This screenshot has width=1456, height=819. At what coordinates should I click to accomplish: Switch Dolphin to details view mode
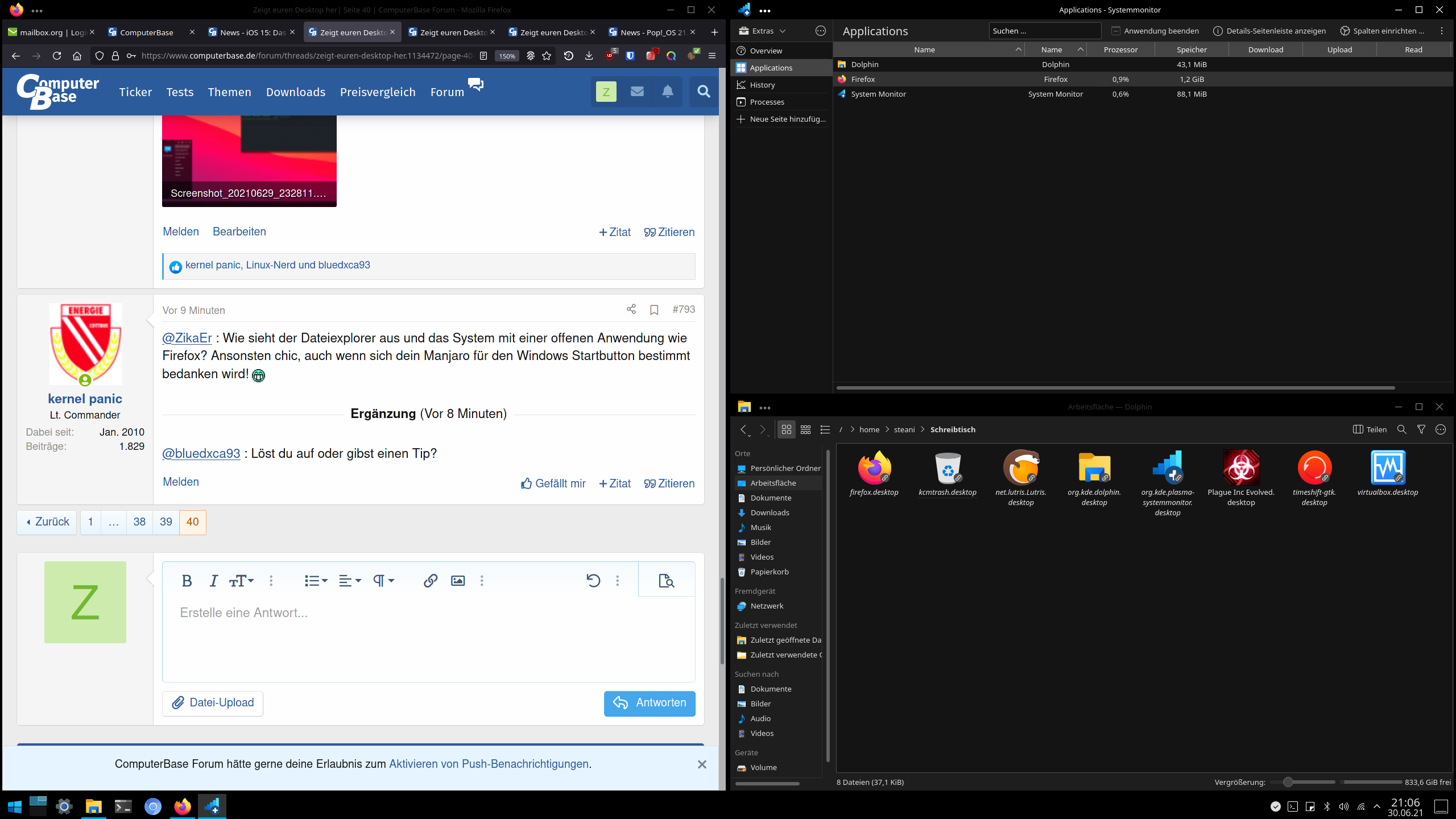825,429
